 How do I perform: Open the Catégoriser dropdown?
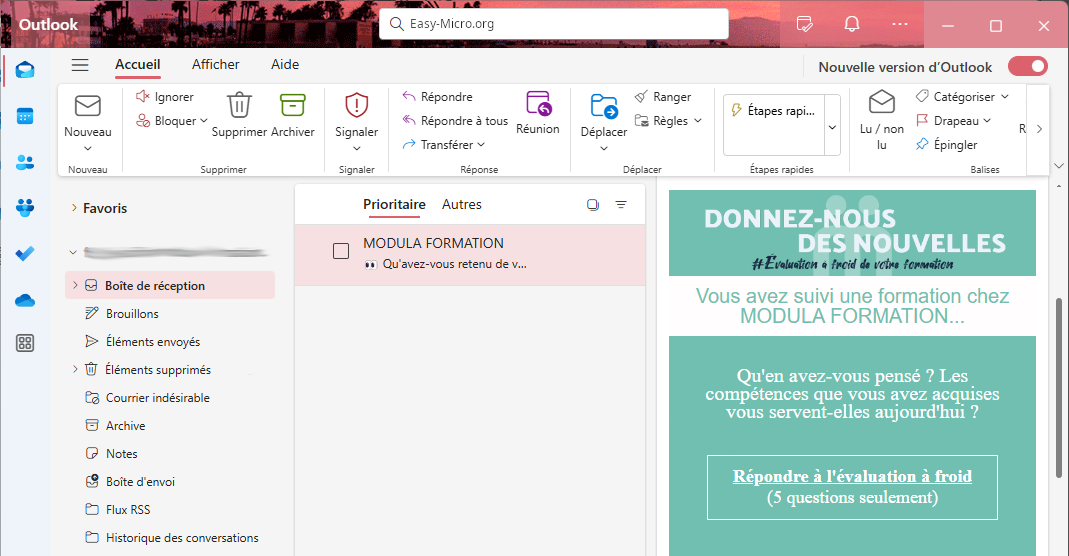click(x=1005, y=97)
